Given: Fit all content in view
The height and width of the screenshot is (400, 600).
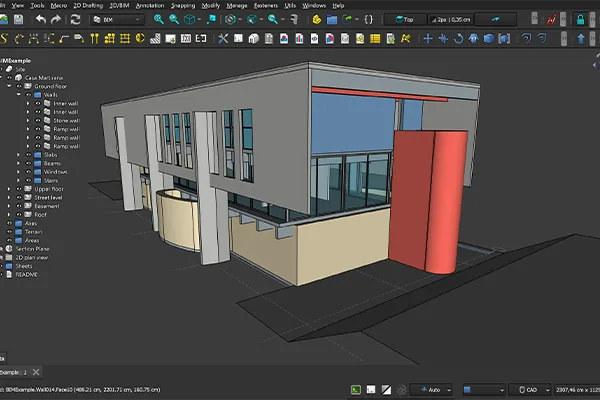Looking at the screenshot, I should [158, 19].
